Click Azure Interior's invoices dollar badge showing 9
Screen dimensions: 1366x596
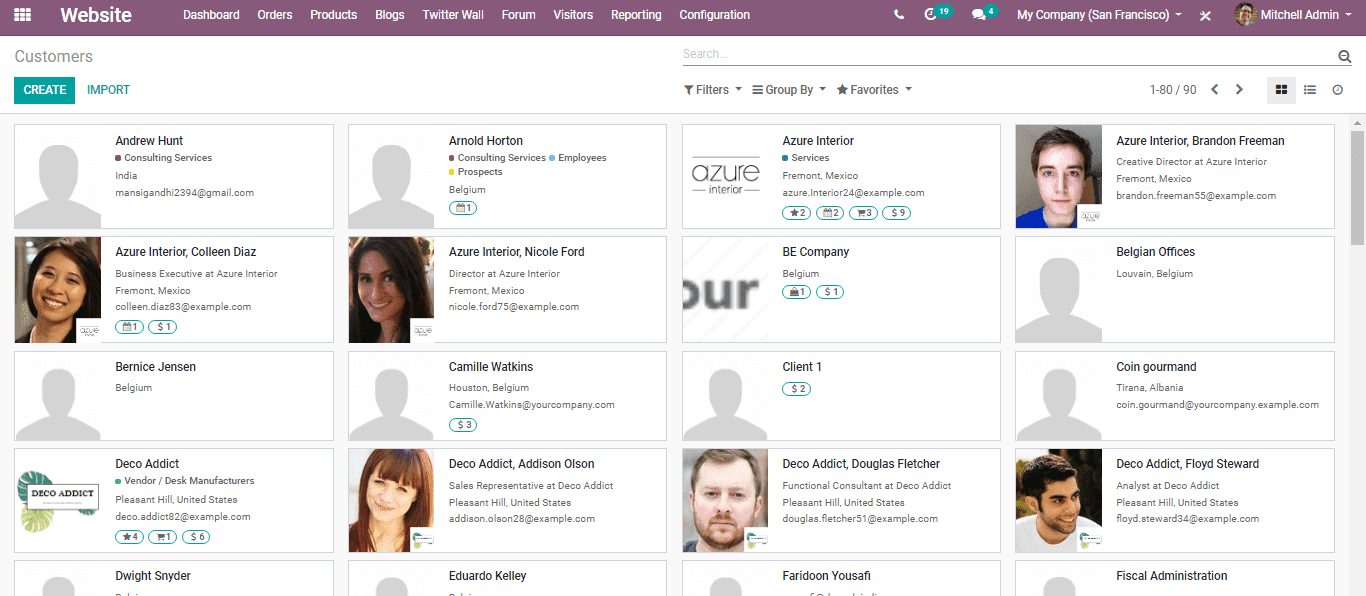(x=897, y=213)
